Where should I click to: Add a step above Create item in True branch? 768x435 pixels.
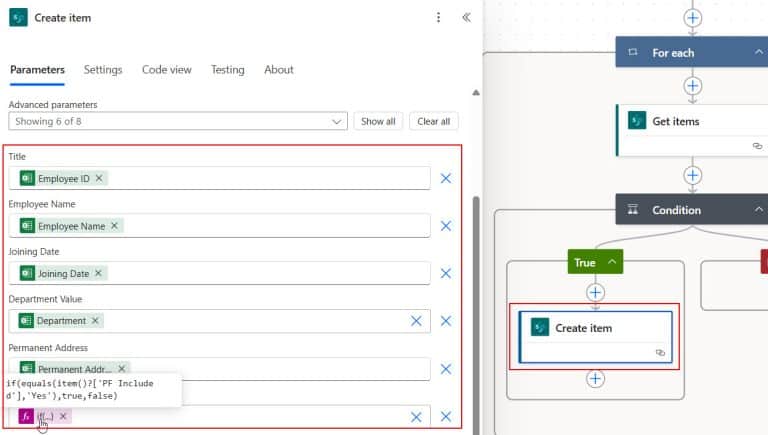(595, 293)
